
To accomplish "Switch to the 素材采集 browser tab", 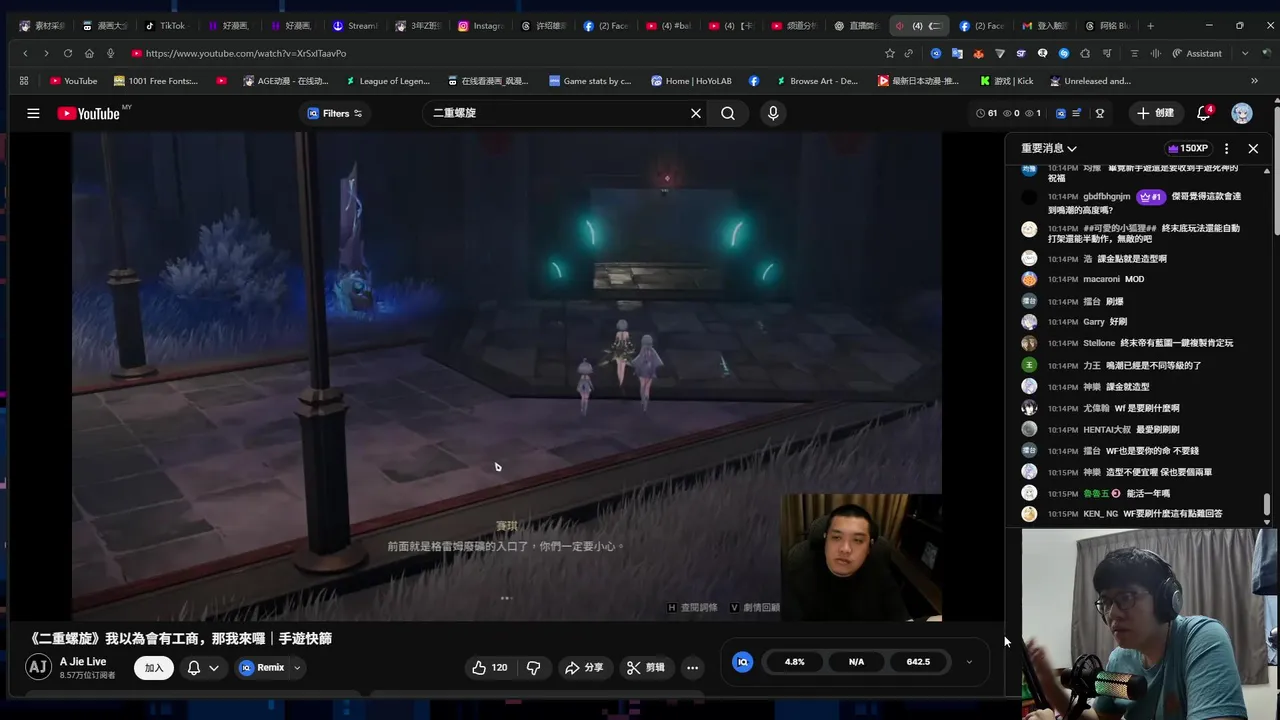I will 43,26.
